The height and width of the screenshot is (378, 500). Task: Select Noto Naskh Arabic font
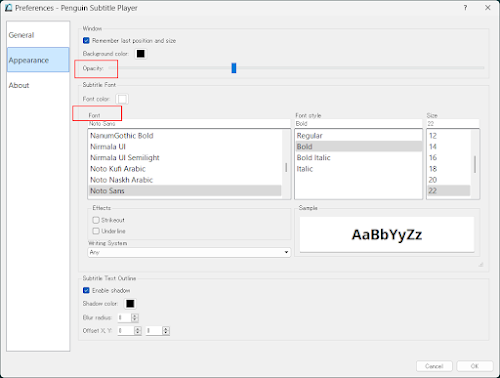(185, 180)
